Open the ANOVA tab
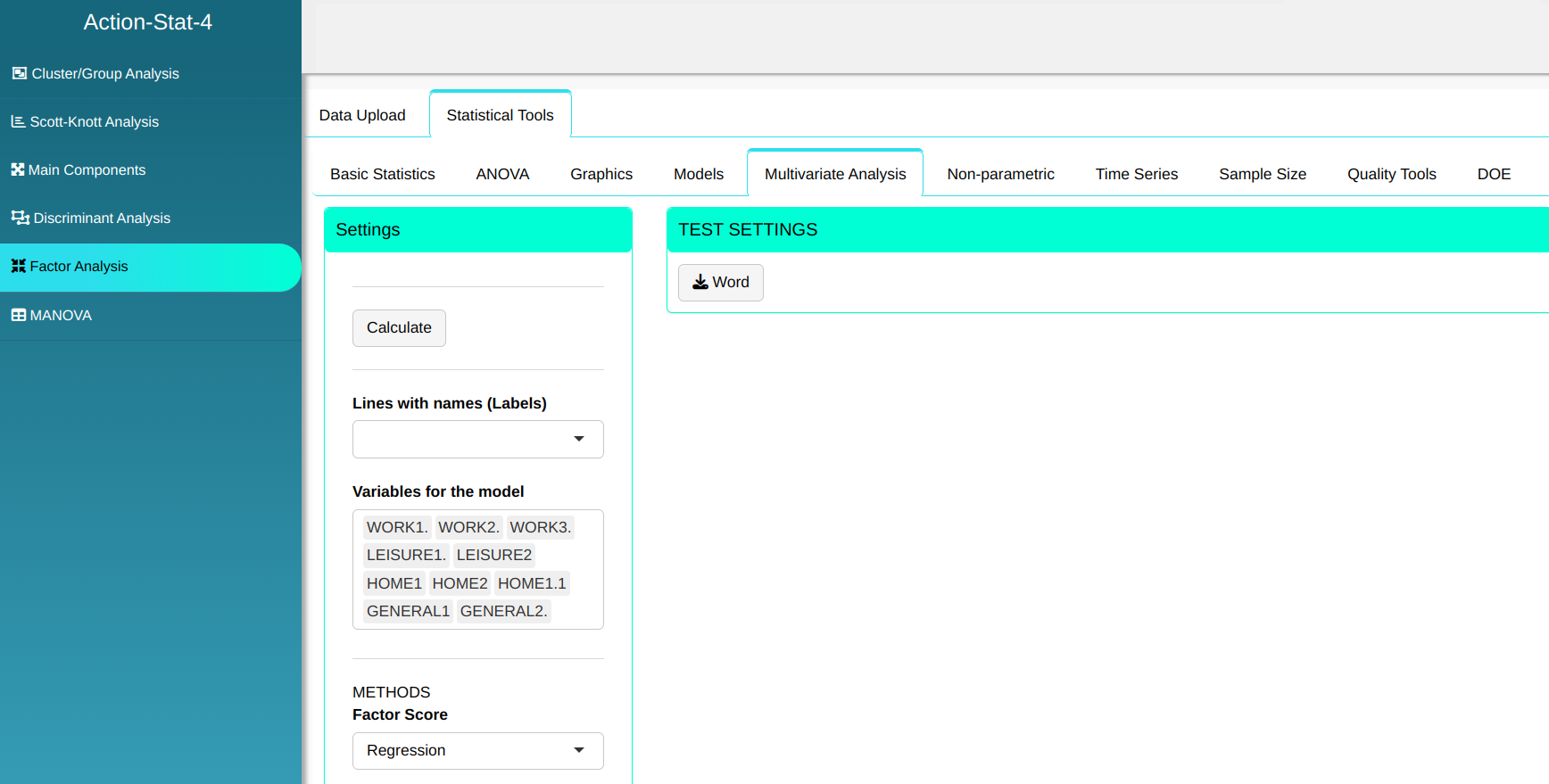The height and width of the screenshot is (784, 1549). pos(502,174)
